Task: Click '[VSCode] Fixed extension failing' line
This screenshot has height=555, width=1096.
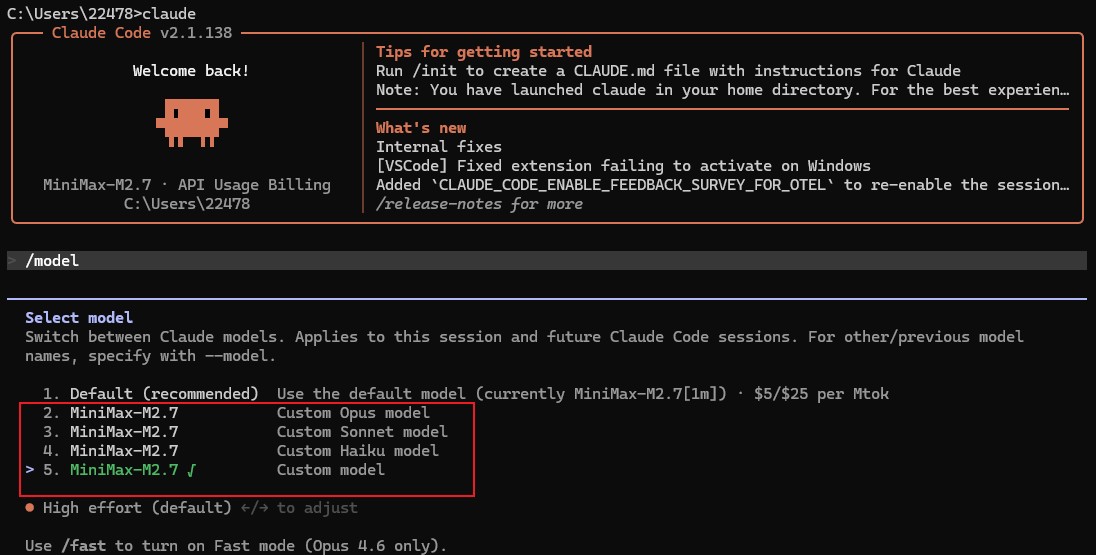Action: pos(623,166)
